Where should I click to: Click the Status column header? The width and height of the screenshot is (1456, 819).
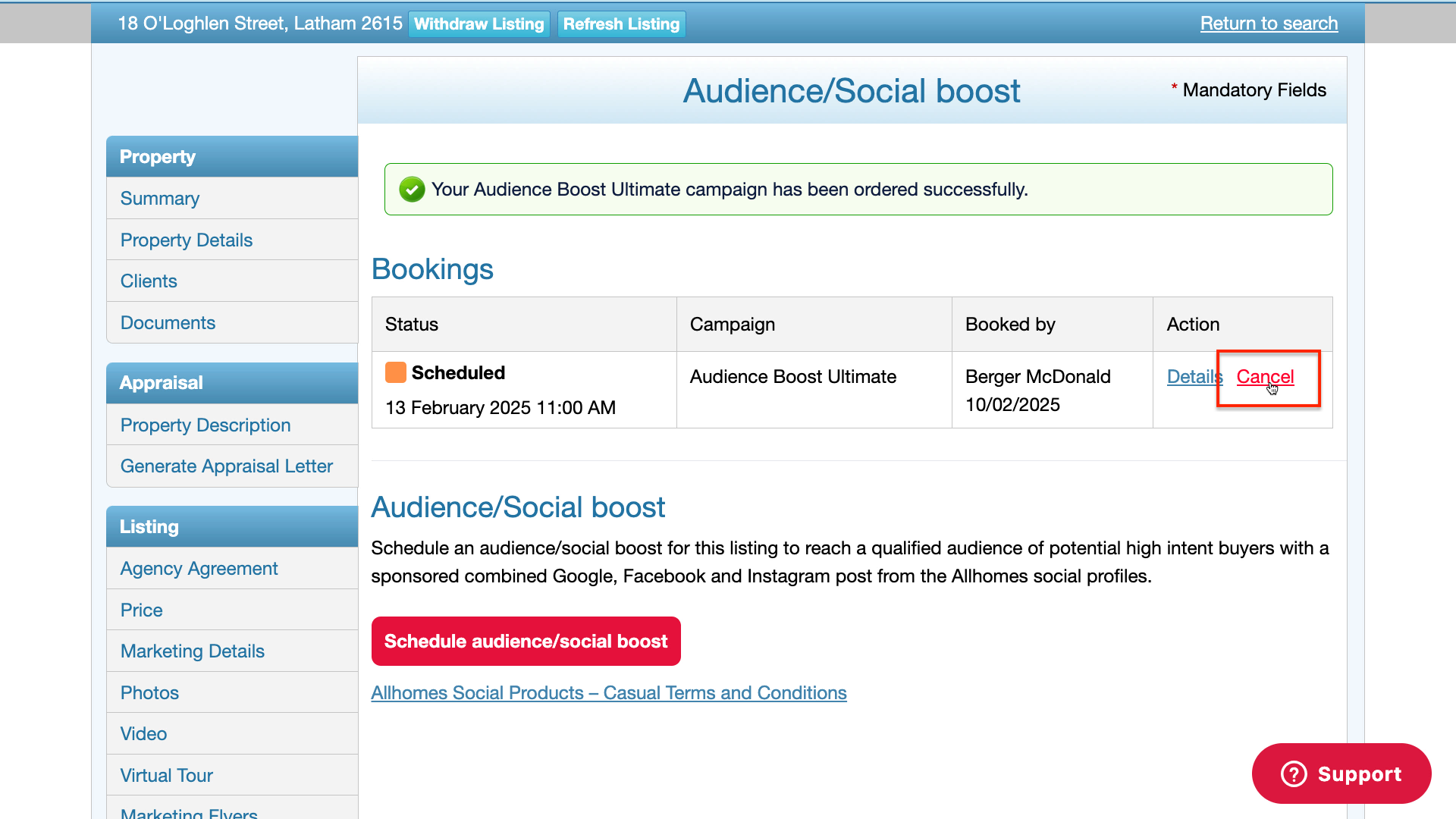pos(524,325)
